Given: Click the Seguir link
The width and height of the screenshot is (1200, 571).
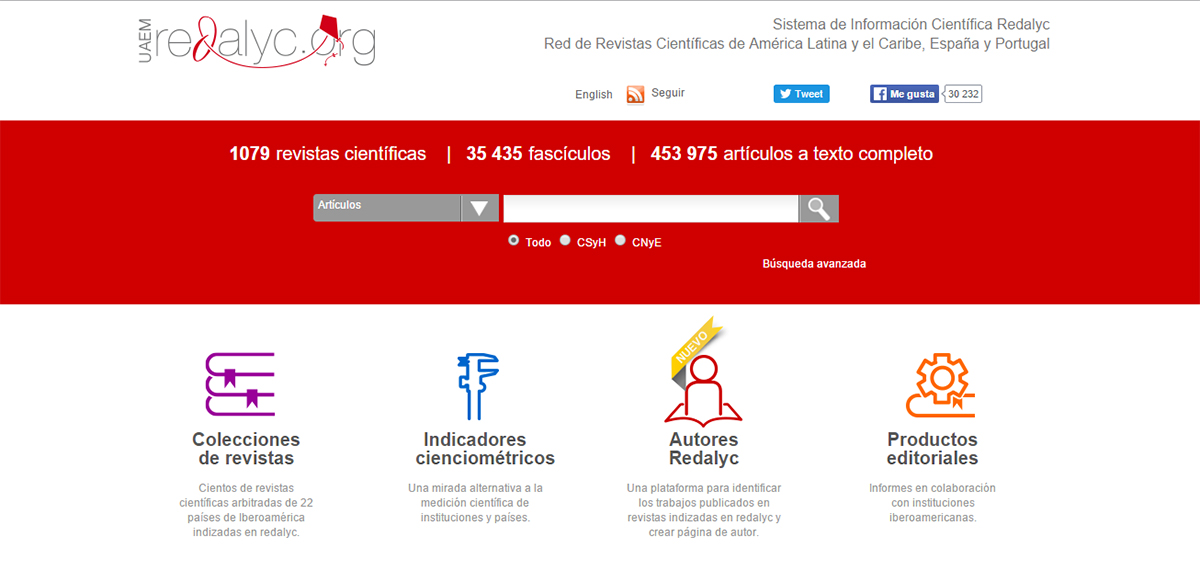Looking at the screenshot, I should pyautogui.click(x=668, y=93).
